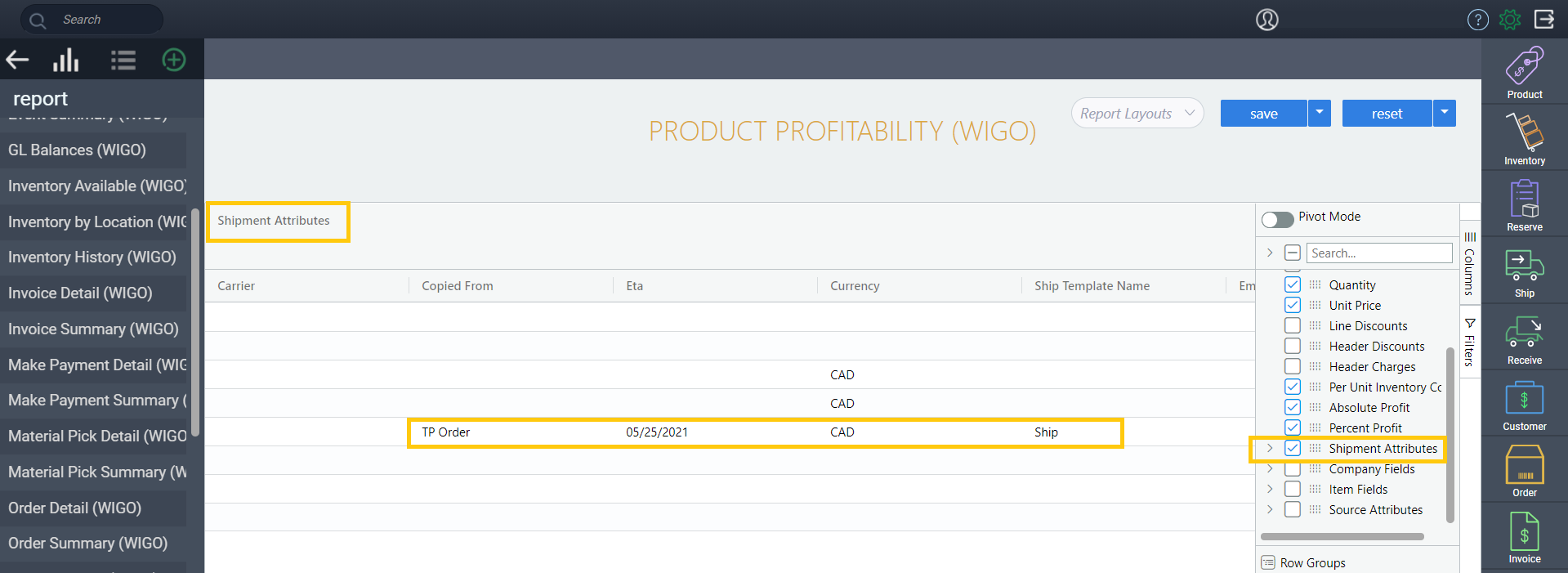This screenshot has width=1568, height=573.
Task: Open Invoice Detail (WIGO) report
Action: (x=93, y=293)
